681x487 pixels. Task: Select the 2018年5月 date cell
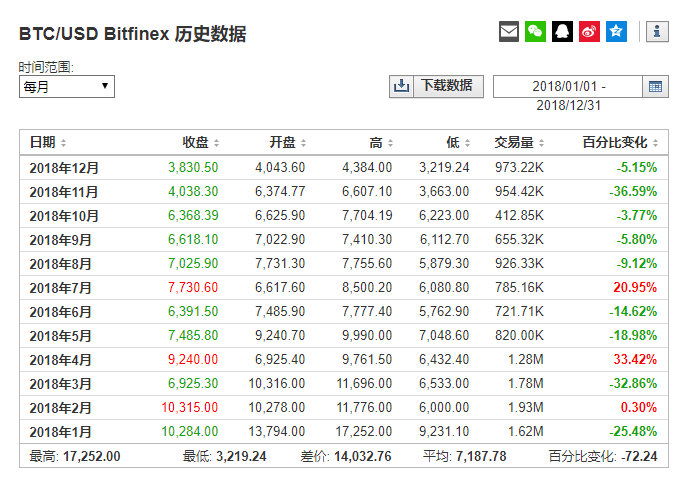pyautogui.click(x=60, y=336)
